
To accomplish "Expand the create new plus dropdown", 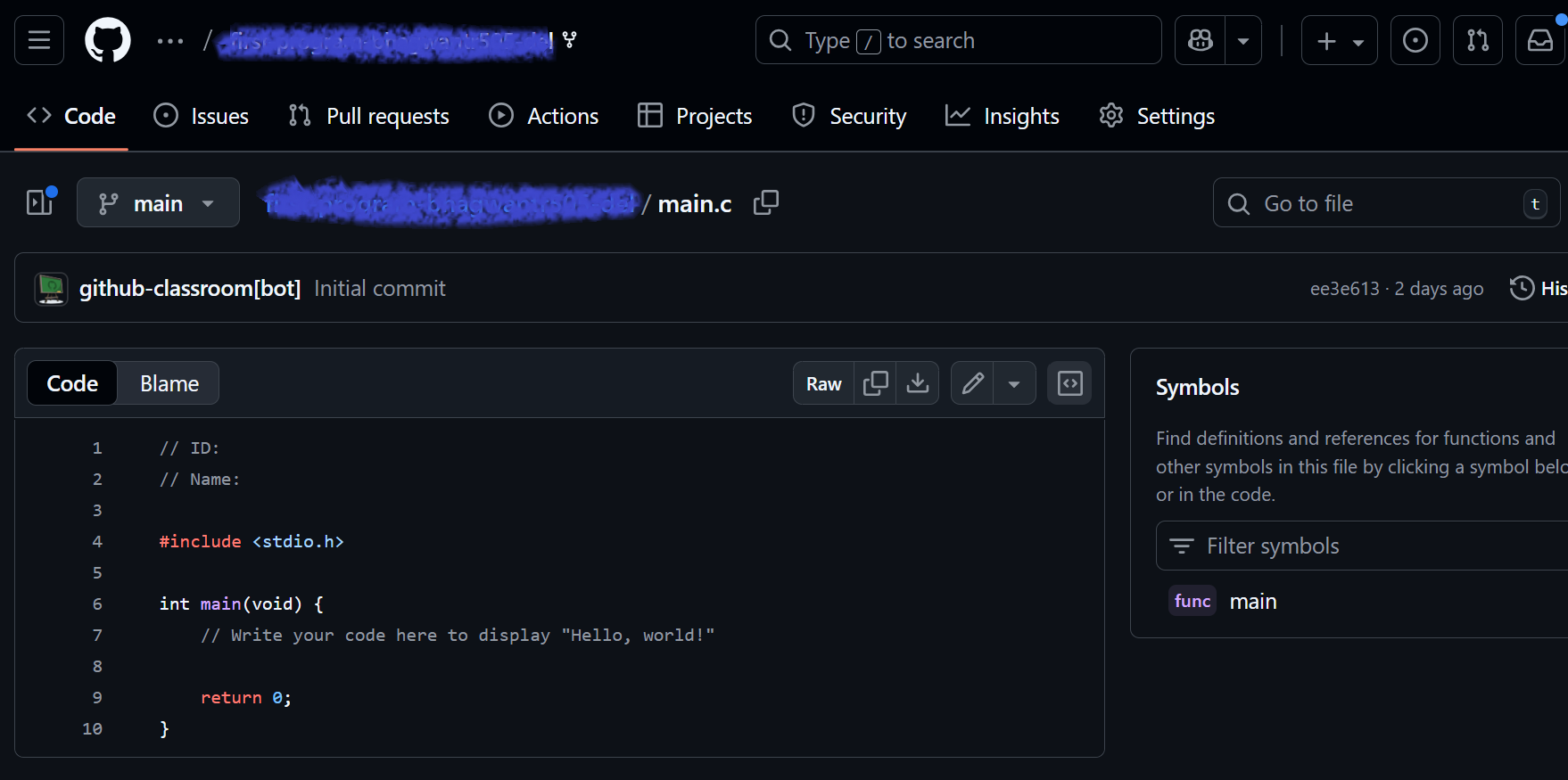I will click(1339, 40).
